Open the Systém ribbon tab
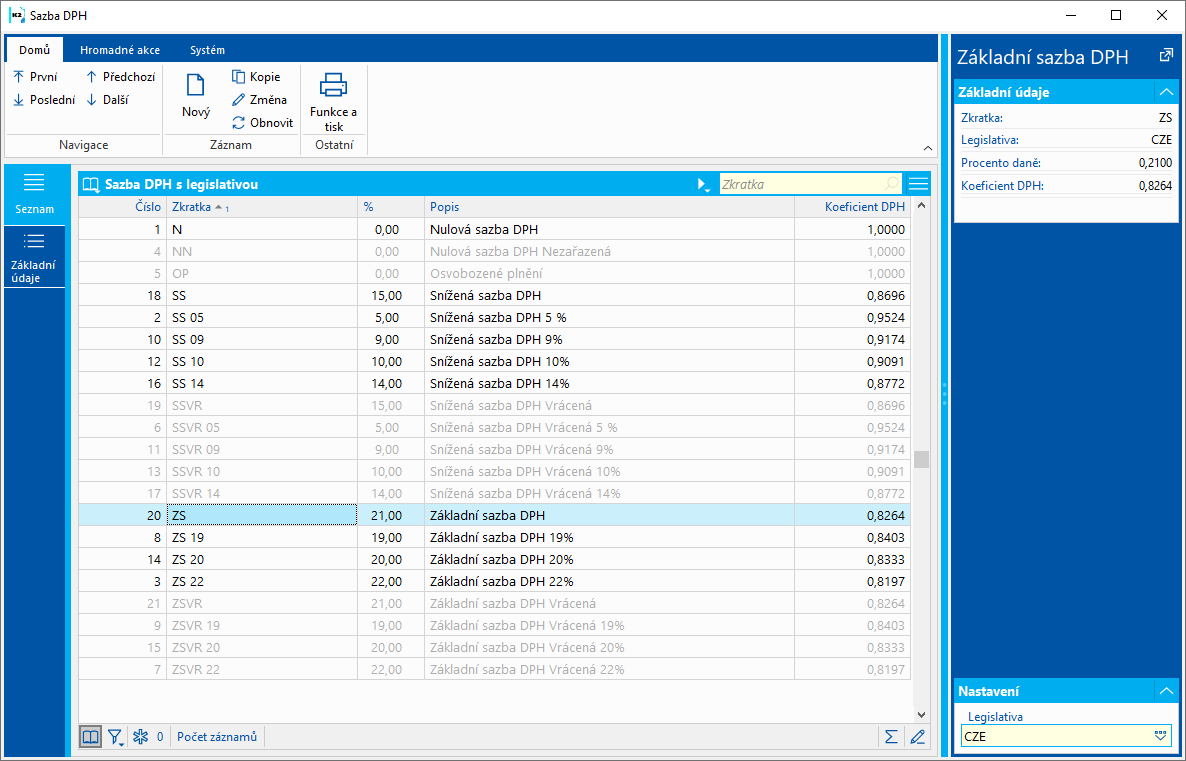The width and height of the screenshot is (1186, 761). pos(207,50)
